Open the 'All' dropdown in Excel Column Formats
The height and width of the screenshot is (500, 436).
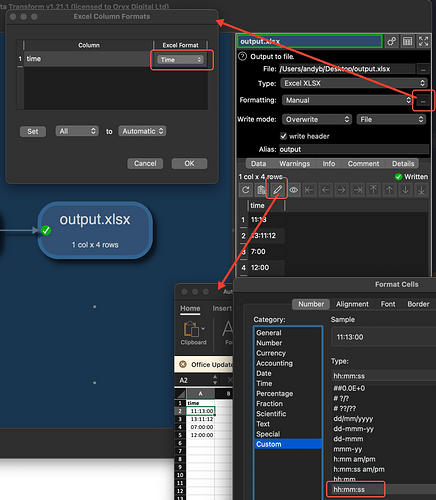[x=77, y=131]
